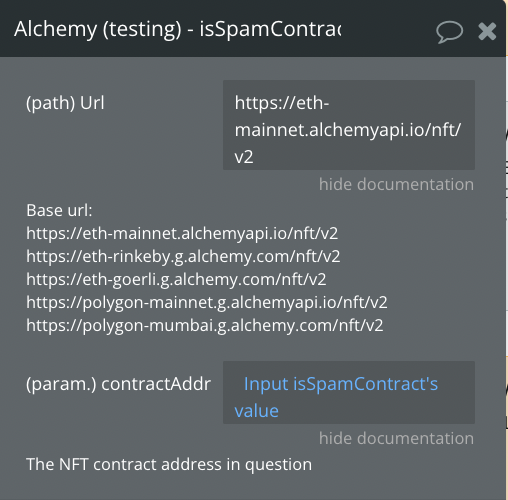The width and height of the screenshot is (508, 500).
Task: Select the polygon-mumbai.g.alchemy.com documentation line
Action: (x=205, y=325)
